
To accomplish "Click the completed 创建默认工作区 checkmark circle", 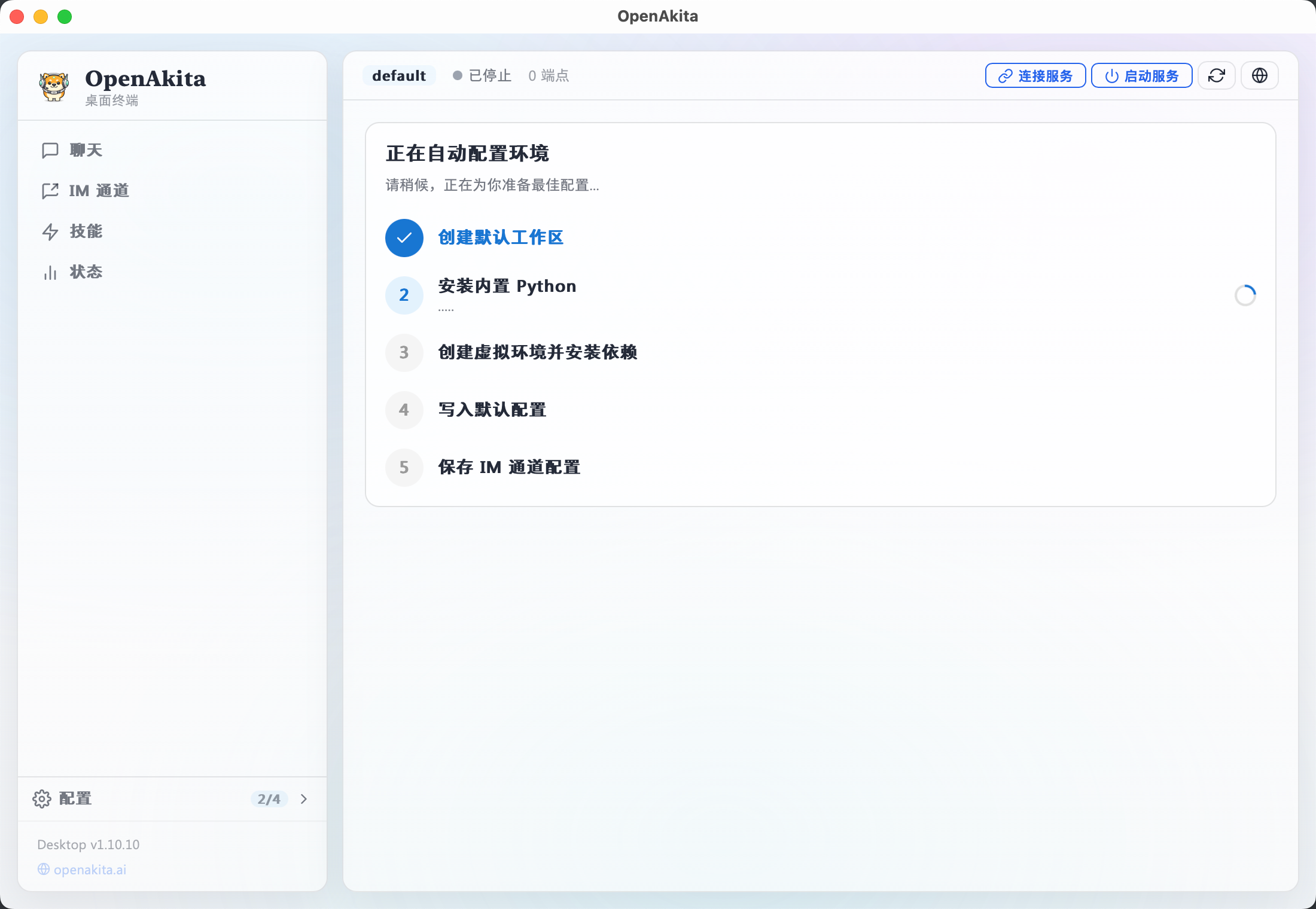I will coord(404,237).
